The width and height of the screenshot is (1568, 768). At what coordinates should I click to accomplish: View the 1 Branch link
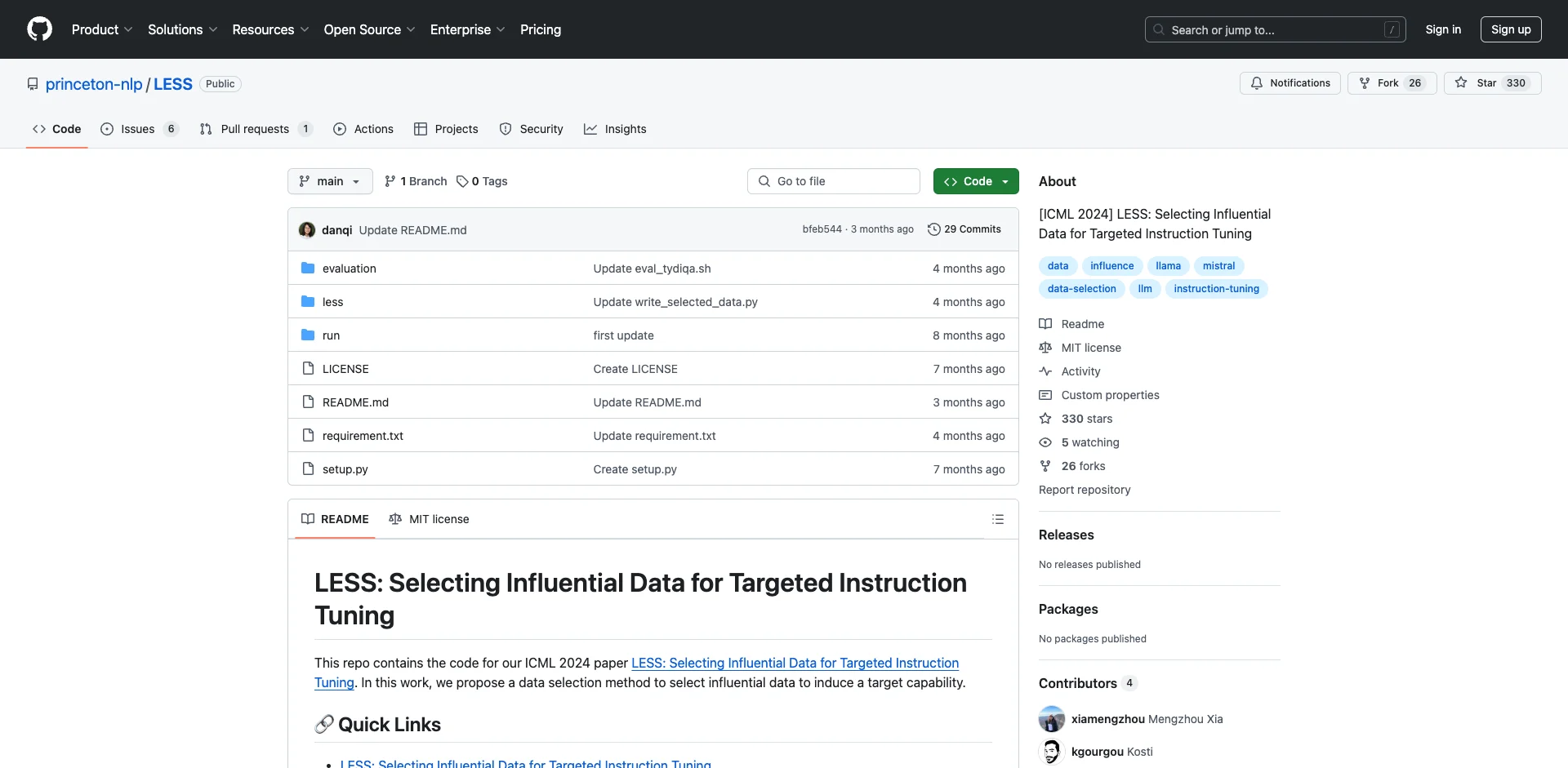click(x=416, y=181)
